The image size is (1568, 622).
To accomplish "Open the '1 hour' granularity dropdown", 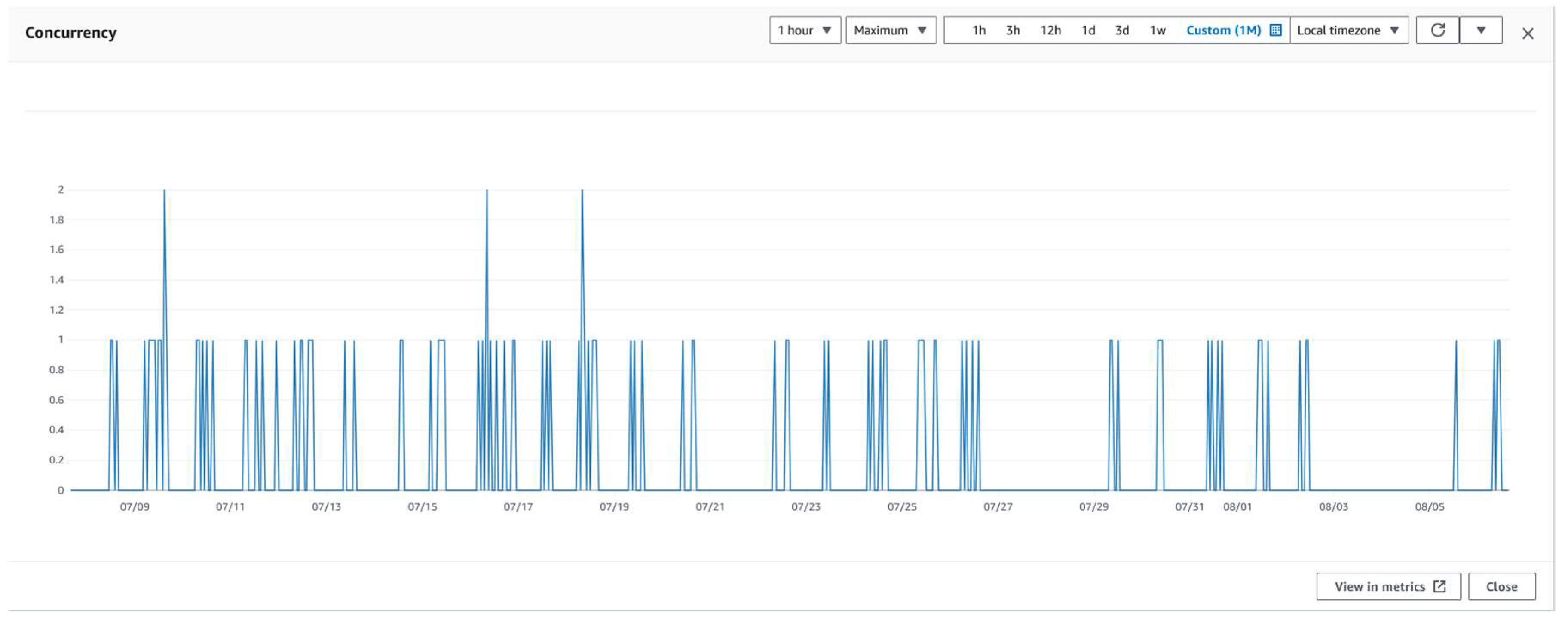I will coord(803,29).
